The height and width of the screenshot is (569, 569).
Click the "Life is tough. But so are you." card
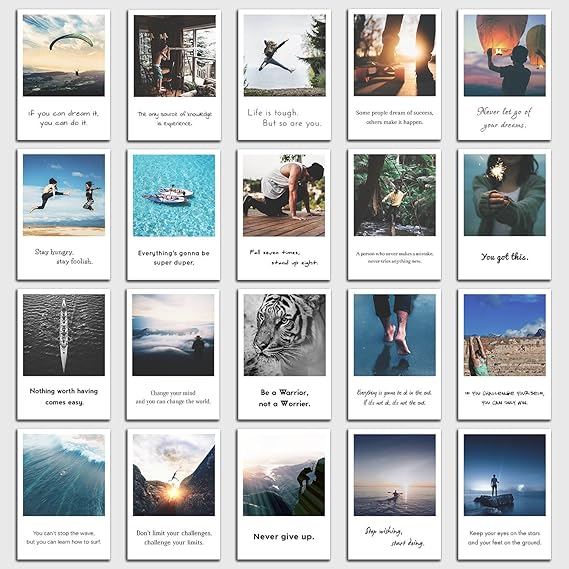pyautogui.click(x=284, y=75)
